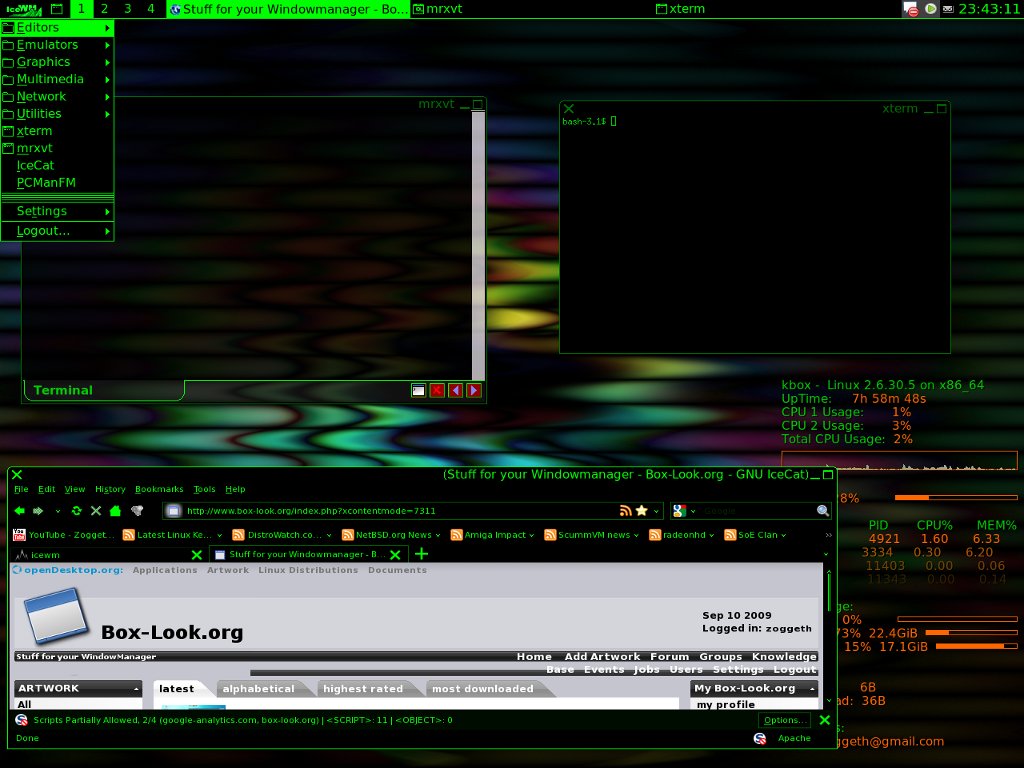This screenshot has height=768, width=1024.
Task: Open the Multimedia submenu
Action: point(57,79)
